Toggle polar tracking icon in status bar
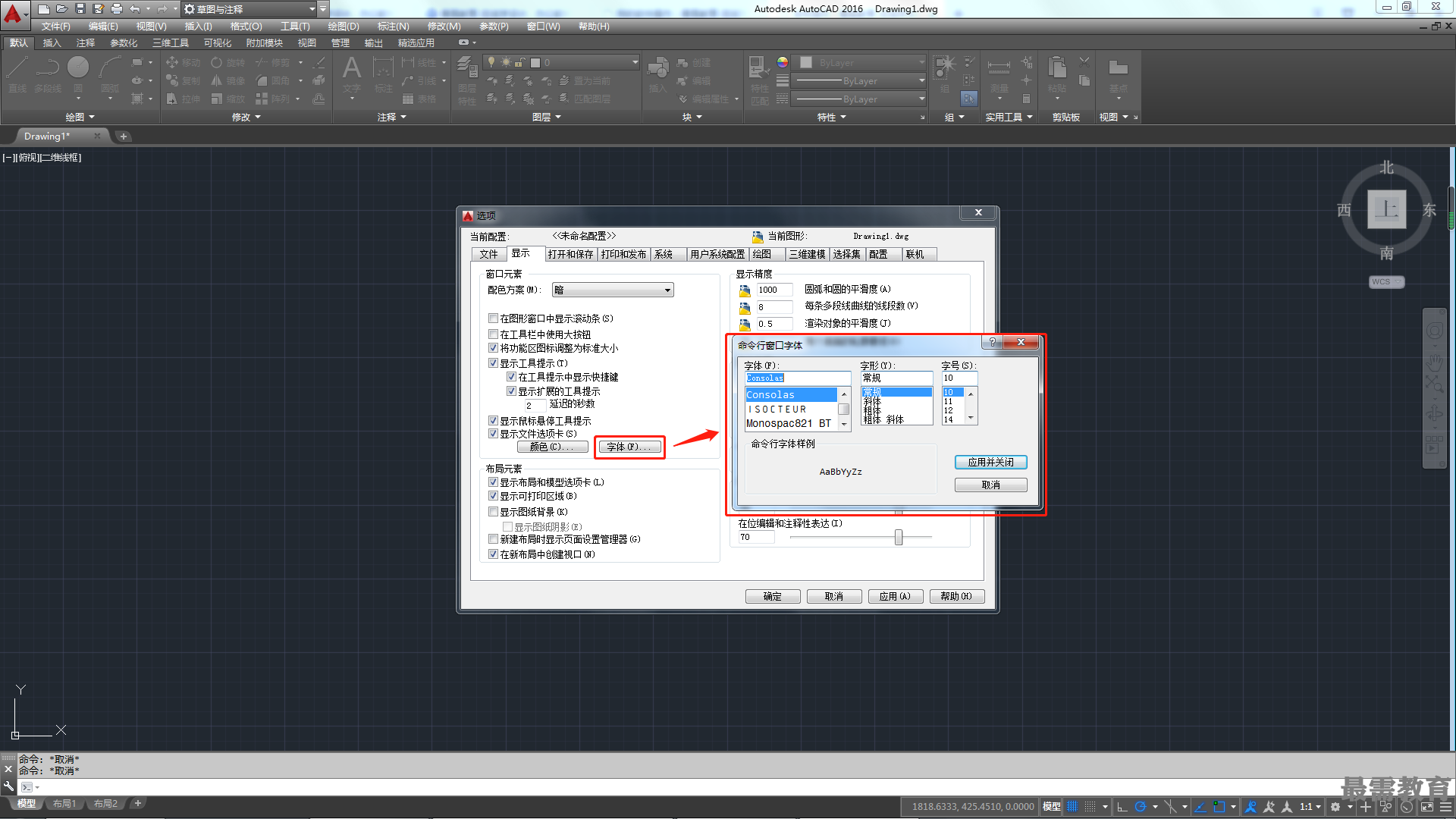The height and width of the screenshot is (819, 1456). click(1140, 807)
